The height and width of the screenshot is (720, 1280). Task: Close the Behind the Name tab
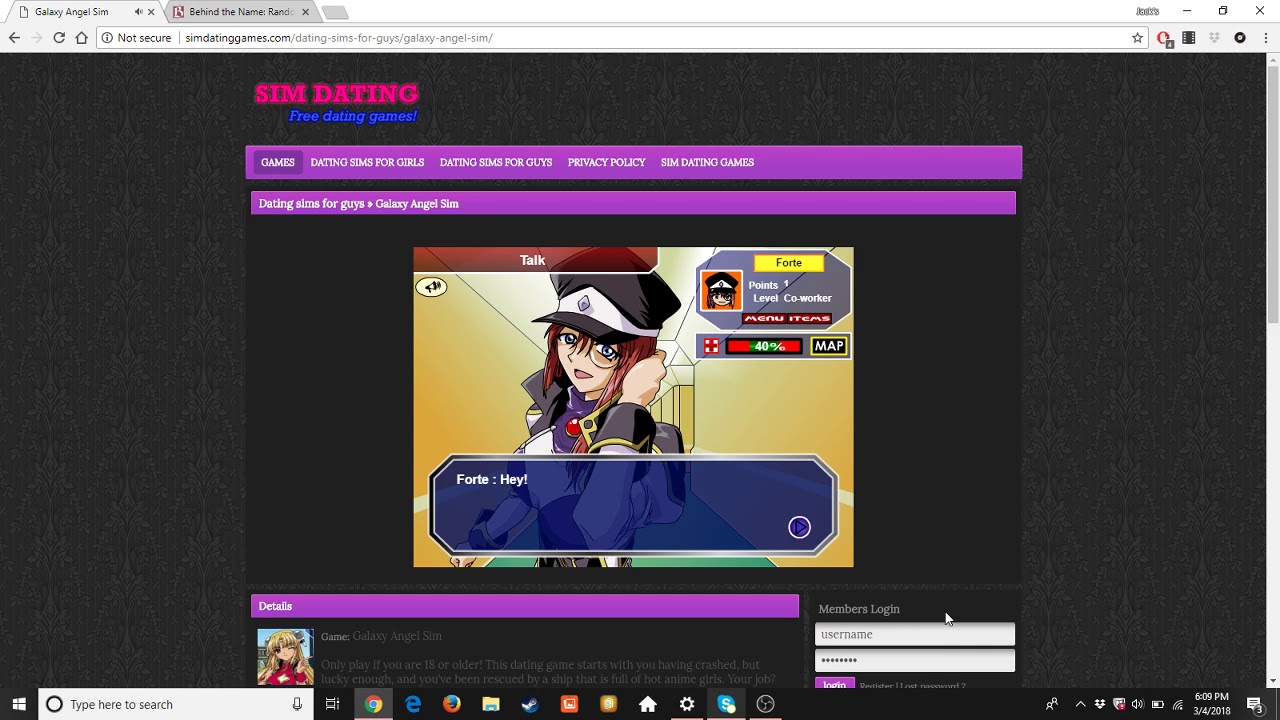click(x=305, y=12)
